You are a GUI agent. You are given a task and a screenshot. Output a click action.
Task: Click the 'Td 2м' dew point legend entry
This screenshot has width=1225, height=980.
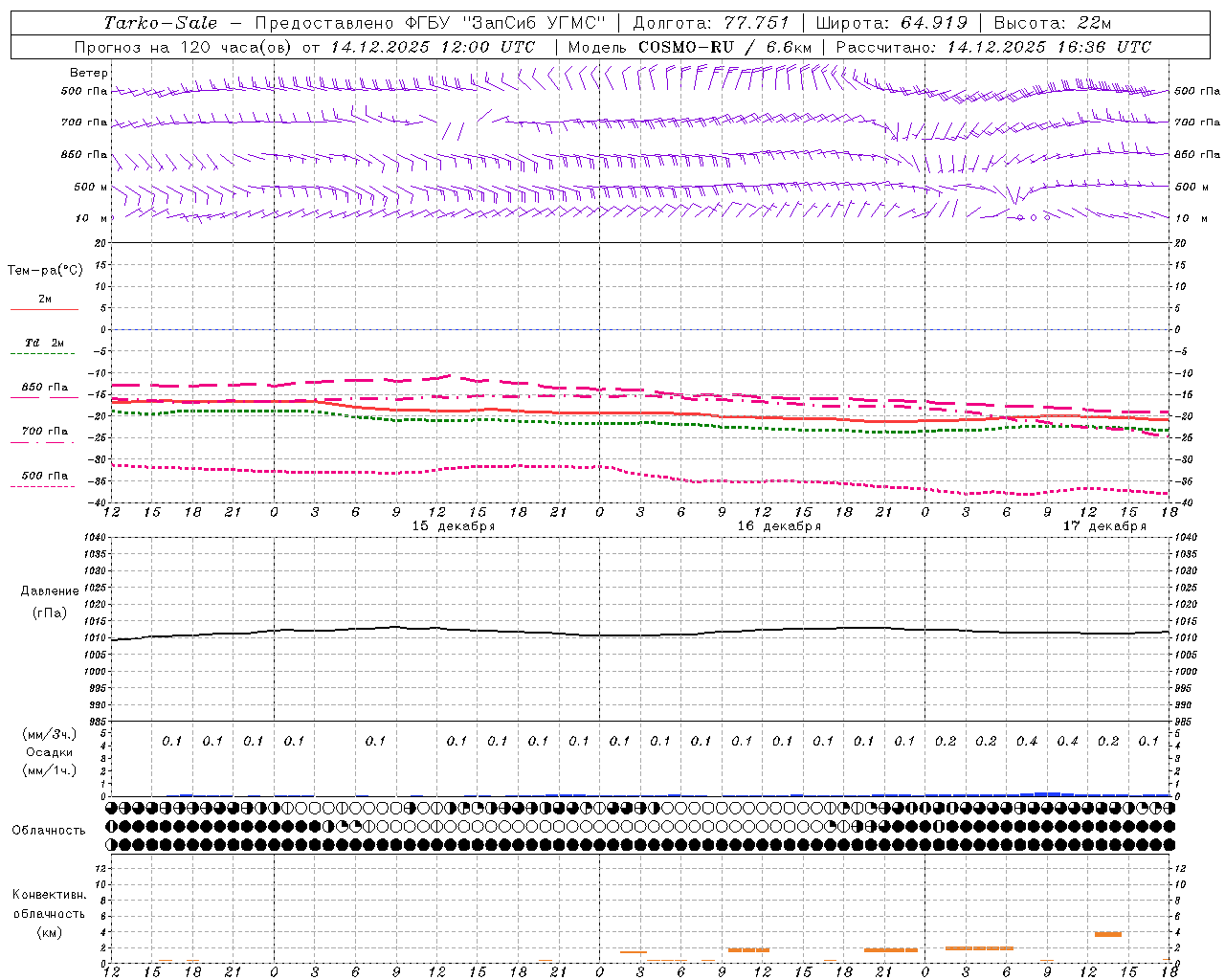coord(45,343)
